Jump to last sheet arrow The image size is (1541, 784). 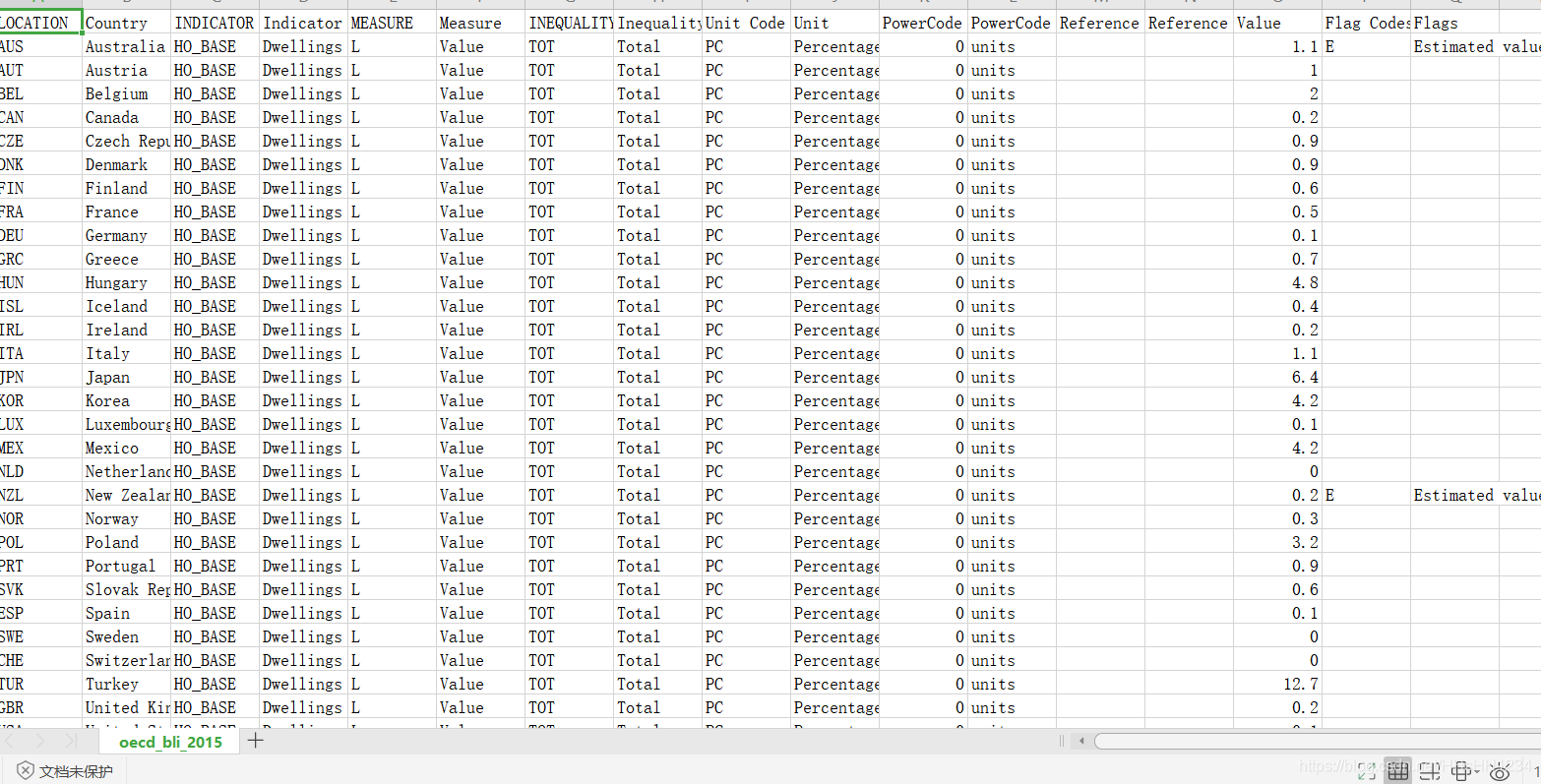70,741
